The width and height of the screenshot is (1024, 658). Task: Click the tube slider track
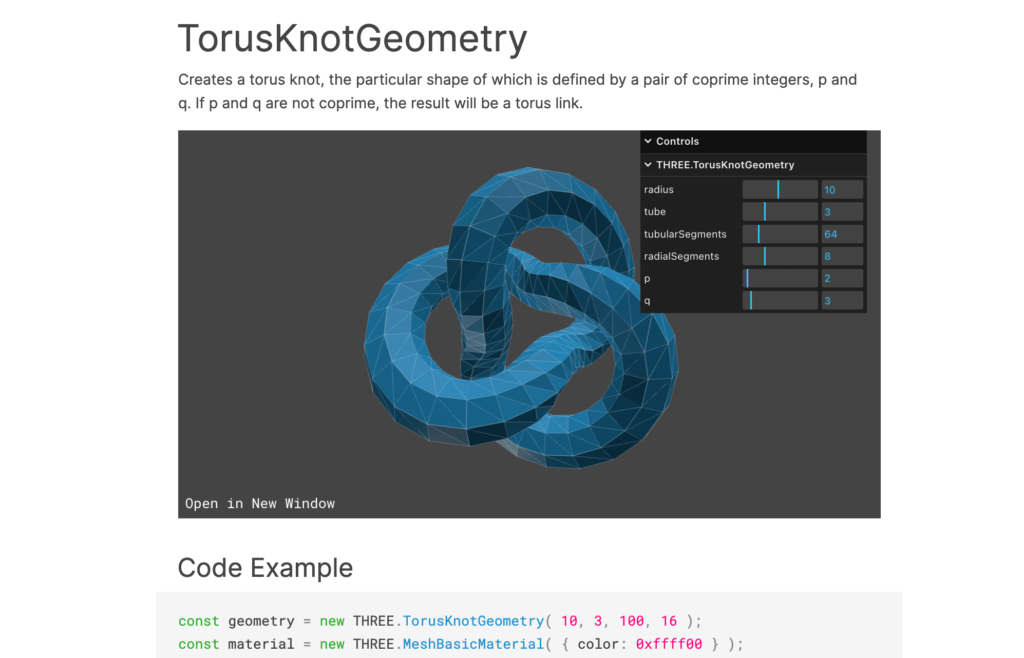(x=780, y=212)
